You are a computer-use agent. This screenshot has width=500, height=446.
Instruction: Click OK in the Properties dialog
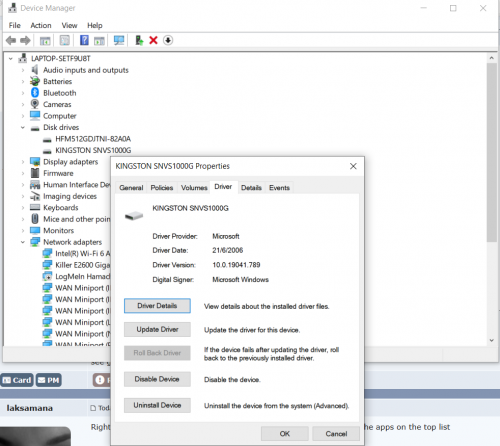pyautogui.click(x=285, y=434)
